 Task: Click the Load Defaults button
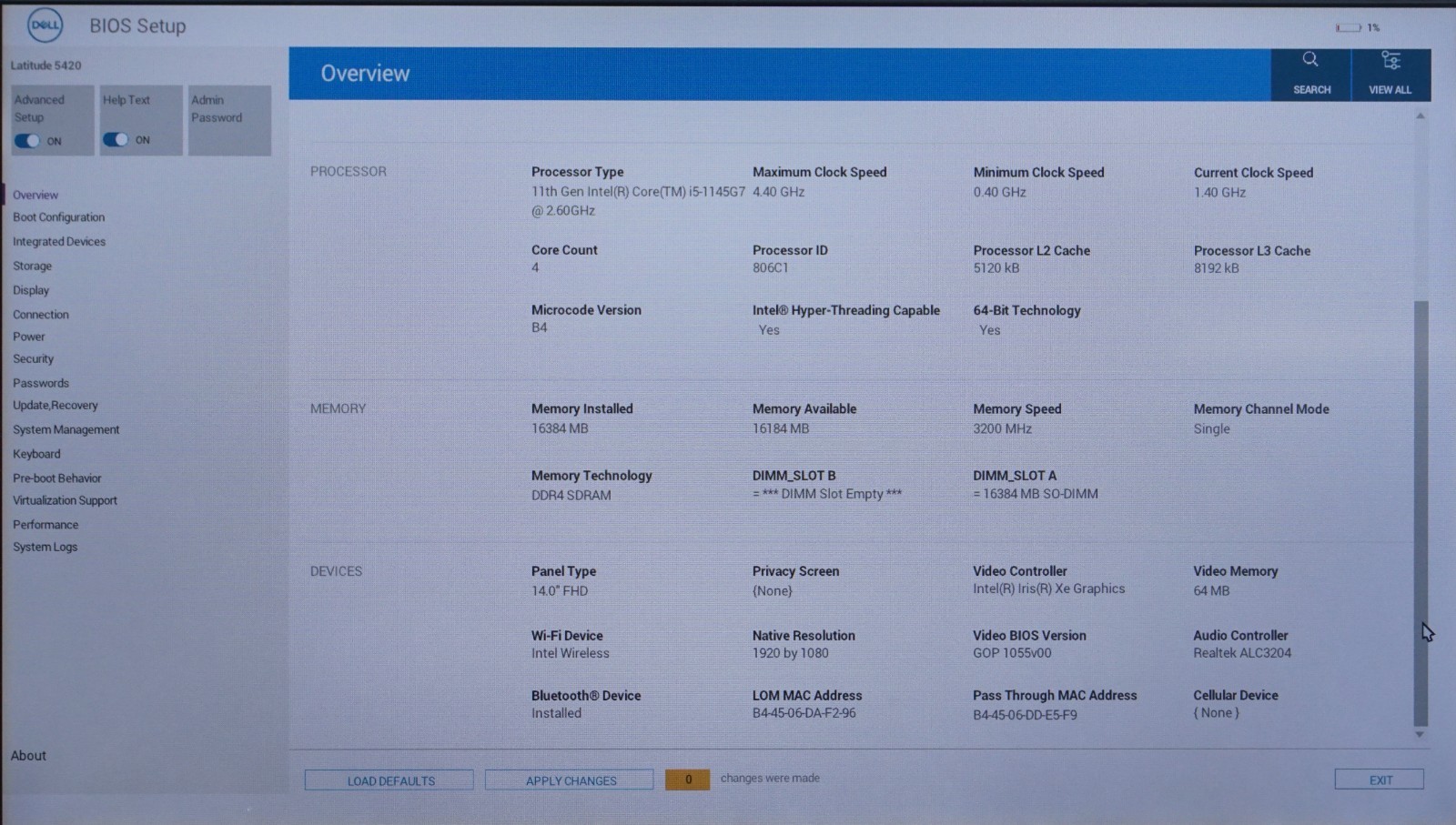(389, 780)
